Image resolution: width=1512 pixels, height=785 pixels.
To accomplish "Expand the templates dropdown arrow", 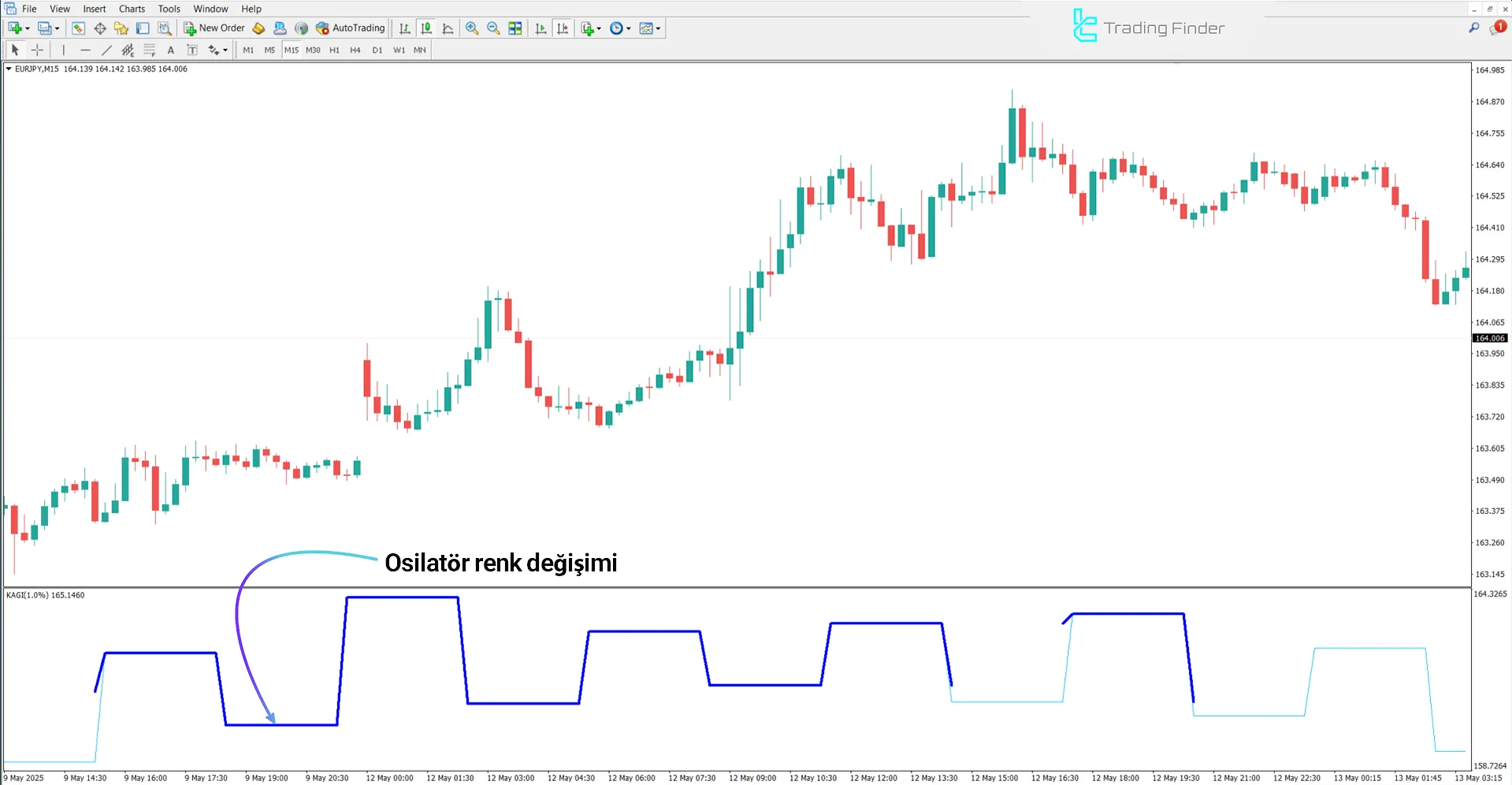I will (x=659, y=28).
